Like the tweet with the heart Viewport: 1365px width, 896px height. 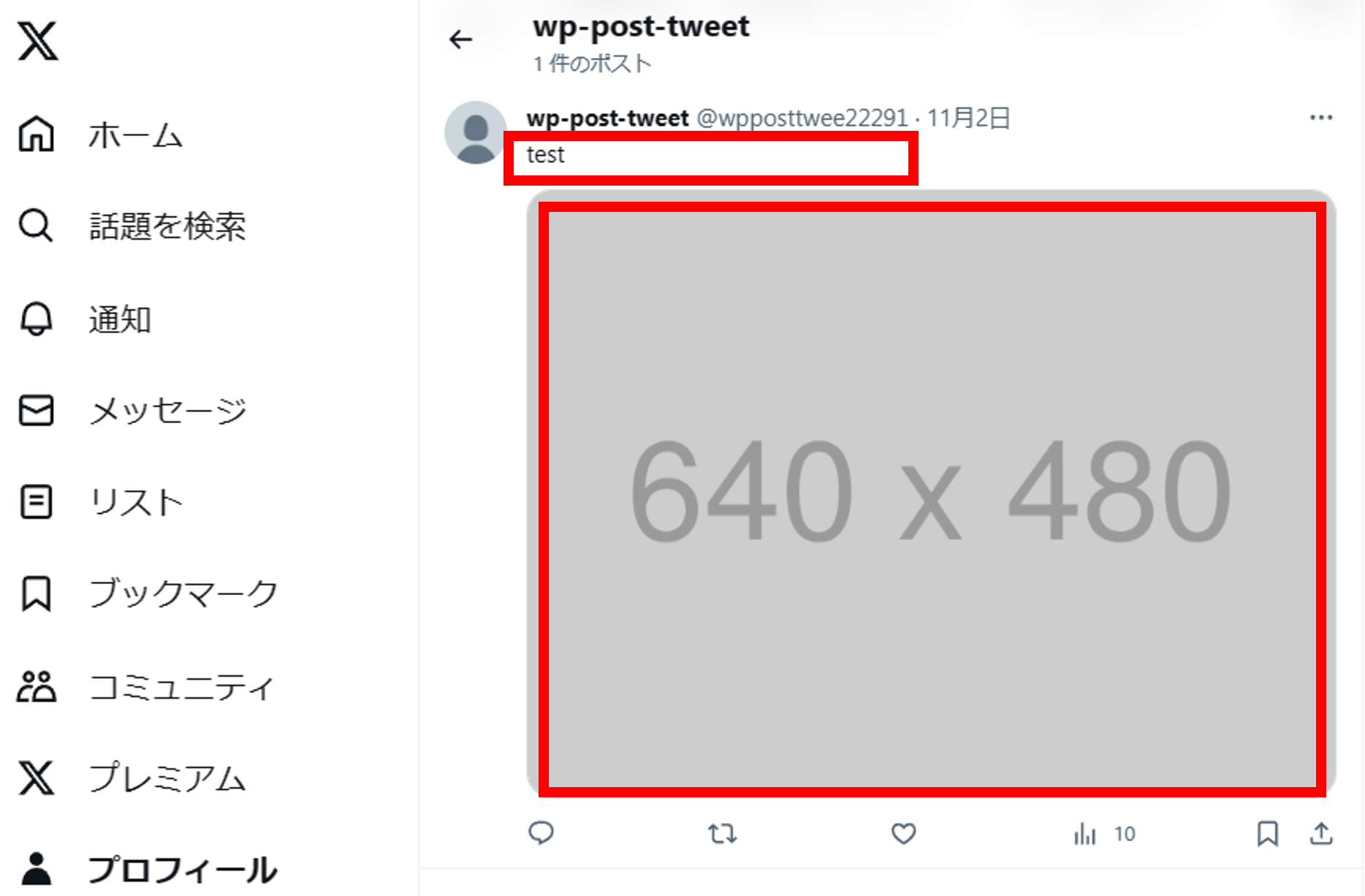point(904,834)
